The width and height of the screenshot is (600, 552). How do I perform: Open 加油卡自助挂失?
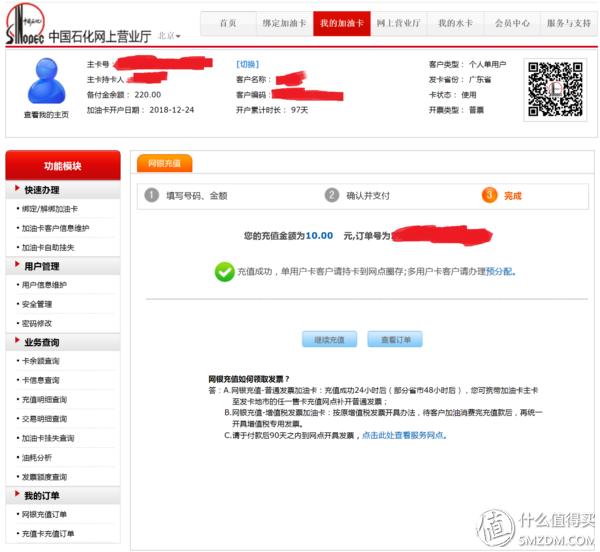(x=48, y=248)
